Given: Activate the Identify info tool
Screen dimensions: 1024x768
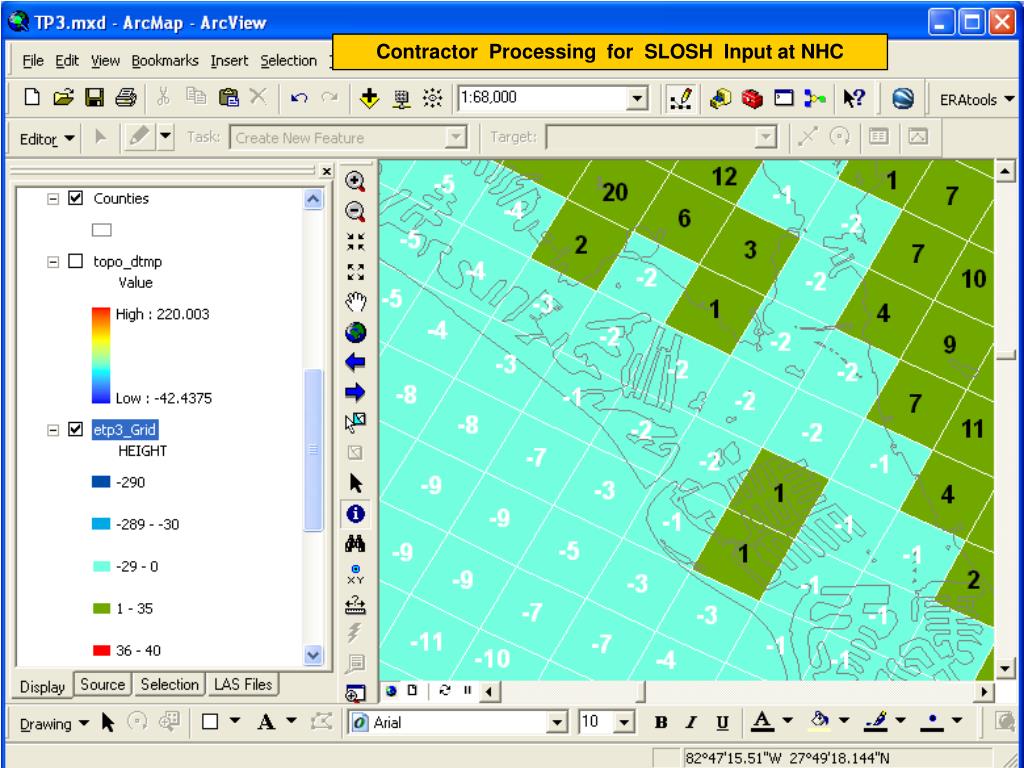Looking at the screenshot, I should 355,514.
